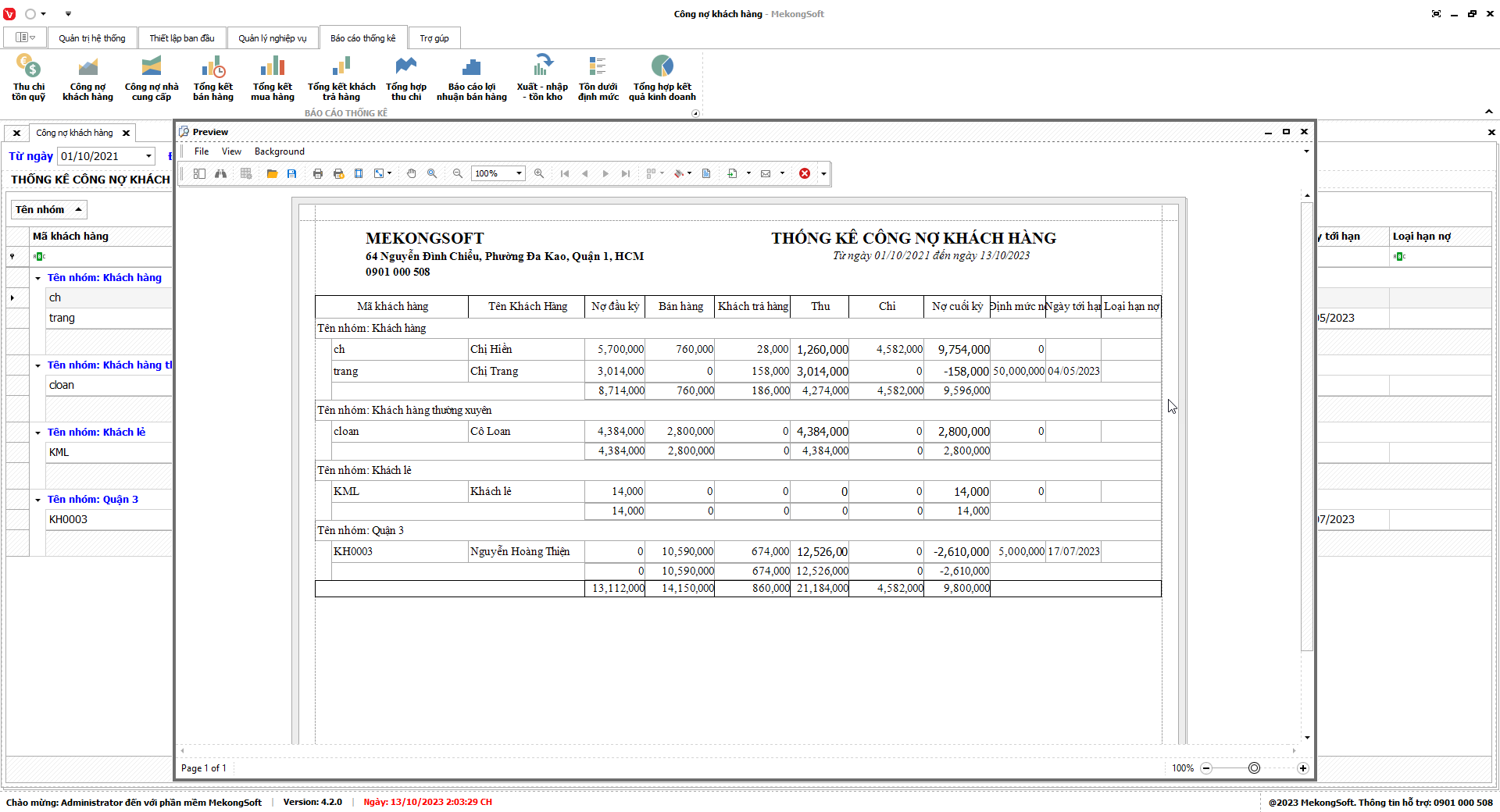The height and width of the screenshot is (812, 1500).
Task: Switch to the Quản lý nghiệp vụ tab
Action: 272,38
